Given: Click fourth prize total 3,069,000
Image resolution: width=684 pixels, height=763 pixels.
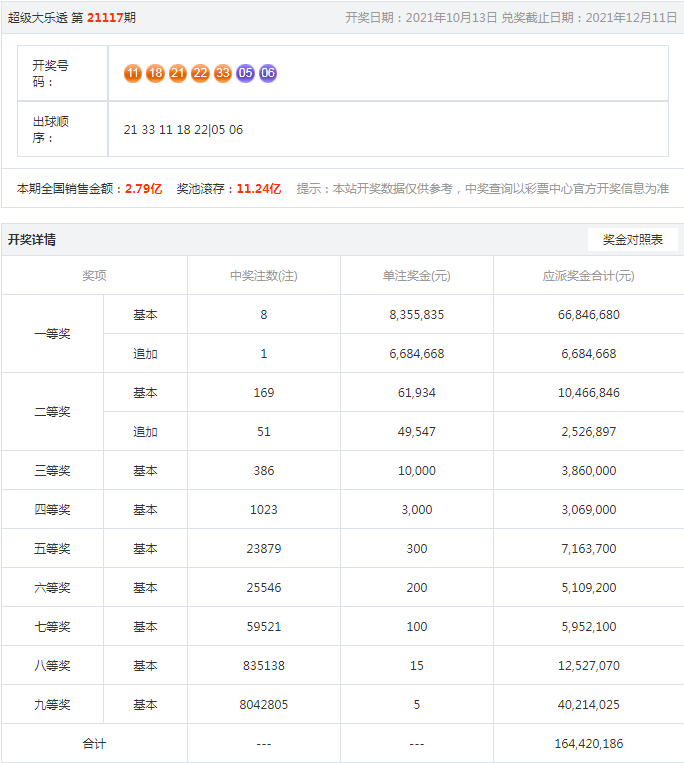Looking at the screenshot, I should 589,509.
